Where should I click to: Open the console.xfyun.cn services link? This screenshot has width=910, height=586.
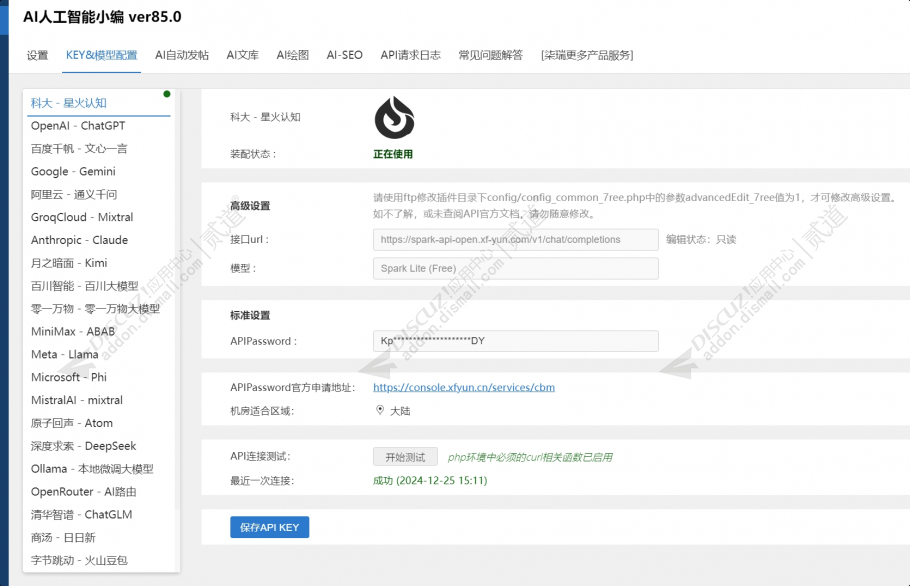[464, 387]
